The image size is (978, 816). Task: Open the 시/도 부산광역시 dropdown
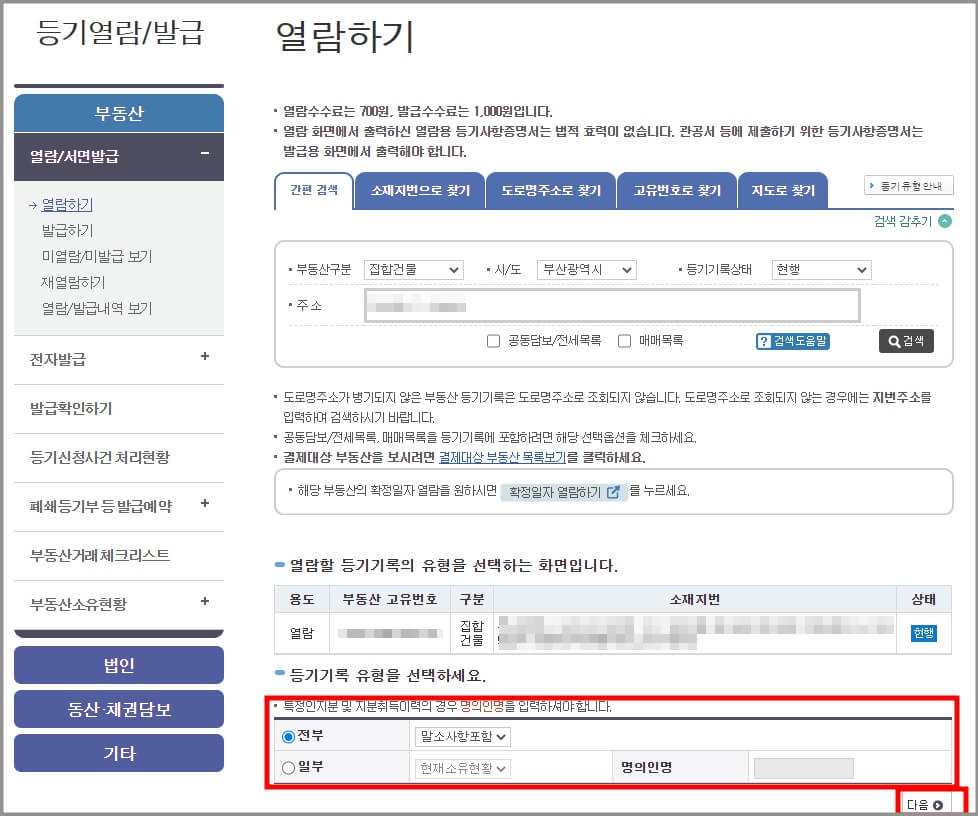(x=587, y=269)
